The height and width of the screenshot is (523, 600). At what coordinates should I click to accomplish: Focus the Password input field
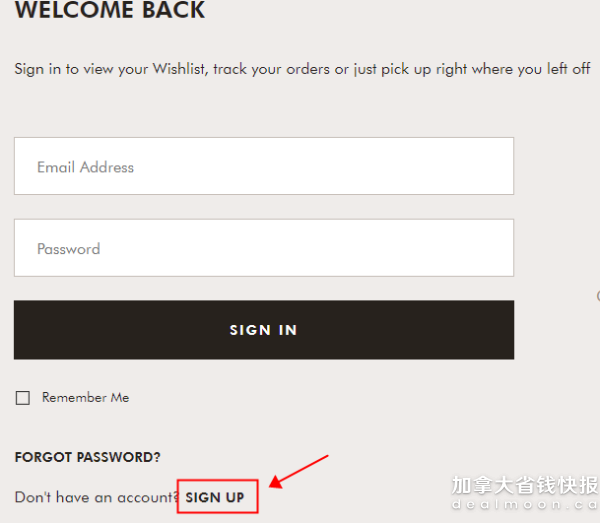tap(264, 248)
